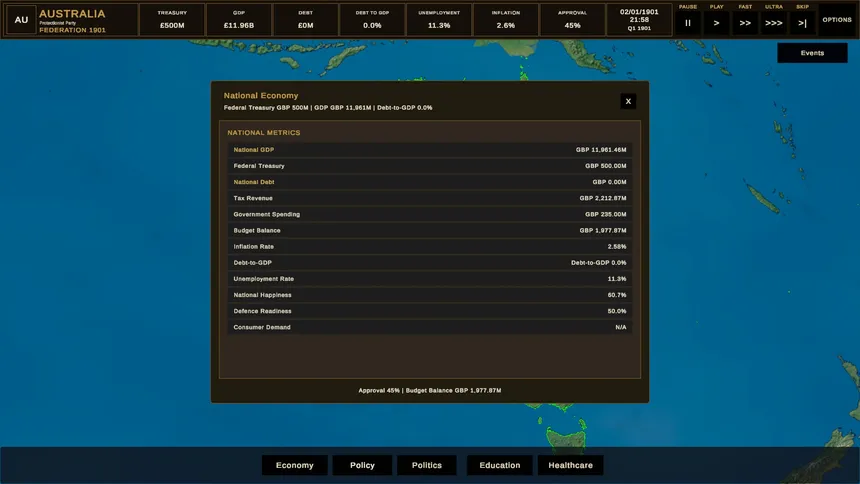This screenshot has height=484, width=860.
Task: Click the NATIONAL METRICS heading
Action: [264, 133]
